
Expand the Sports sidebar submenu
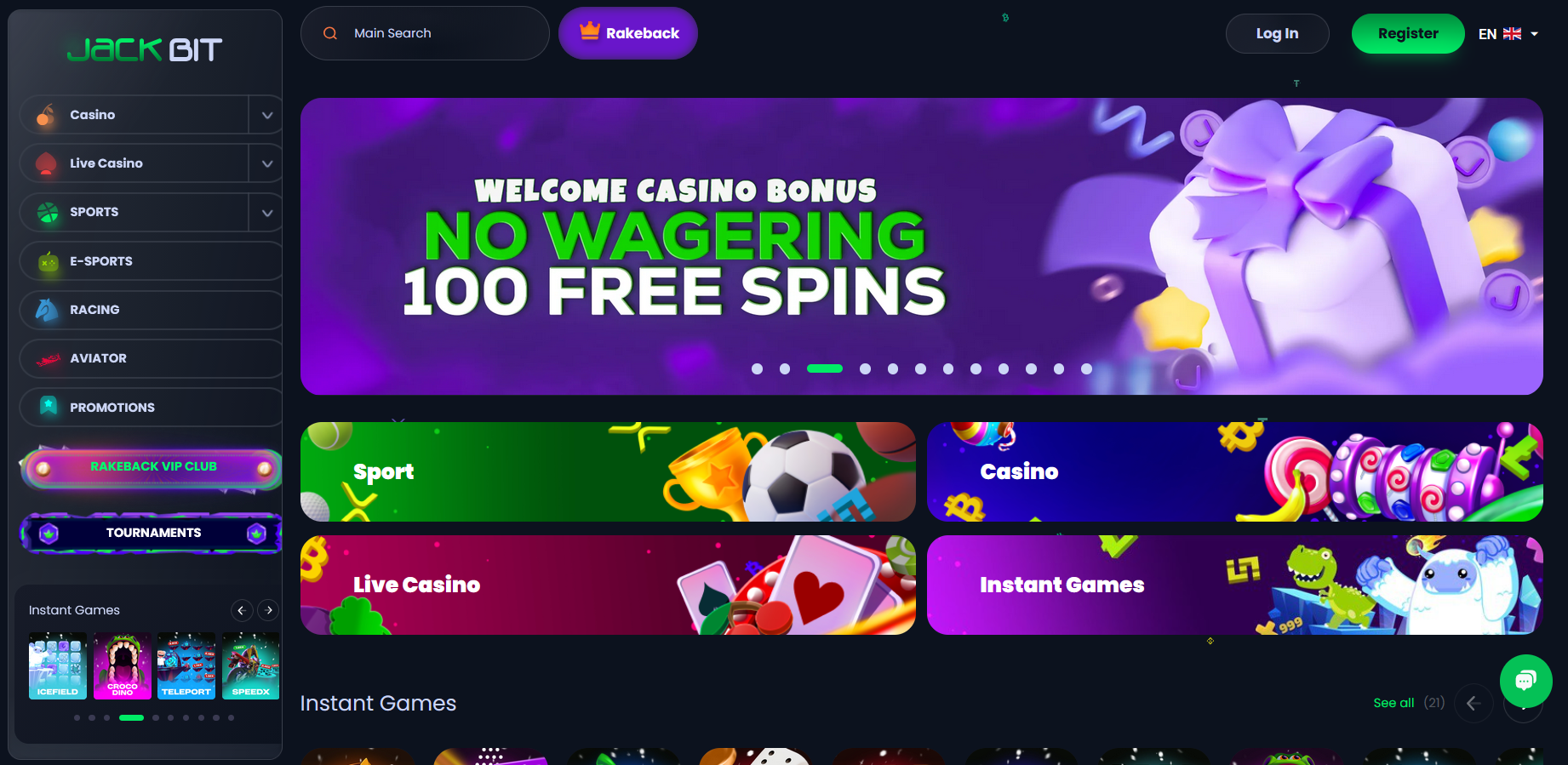pos(267,213)
